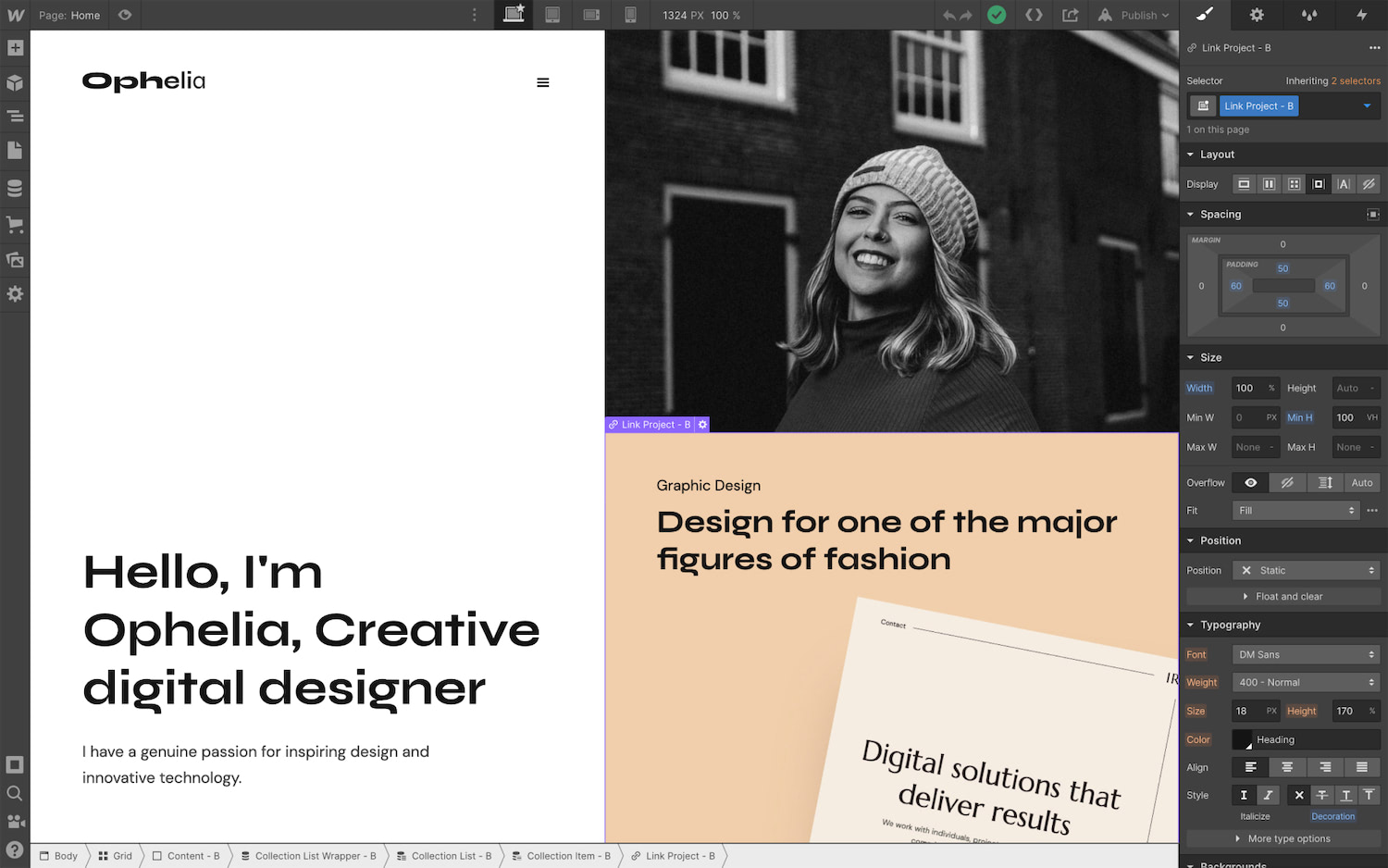The width and height of the screenshot is (1388, 868).
Task: Open the Export Code icon
Action: [1034, 15]
